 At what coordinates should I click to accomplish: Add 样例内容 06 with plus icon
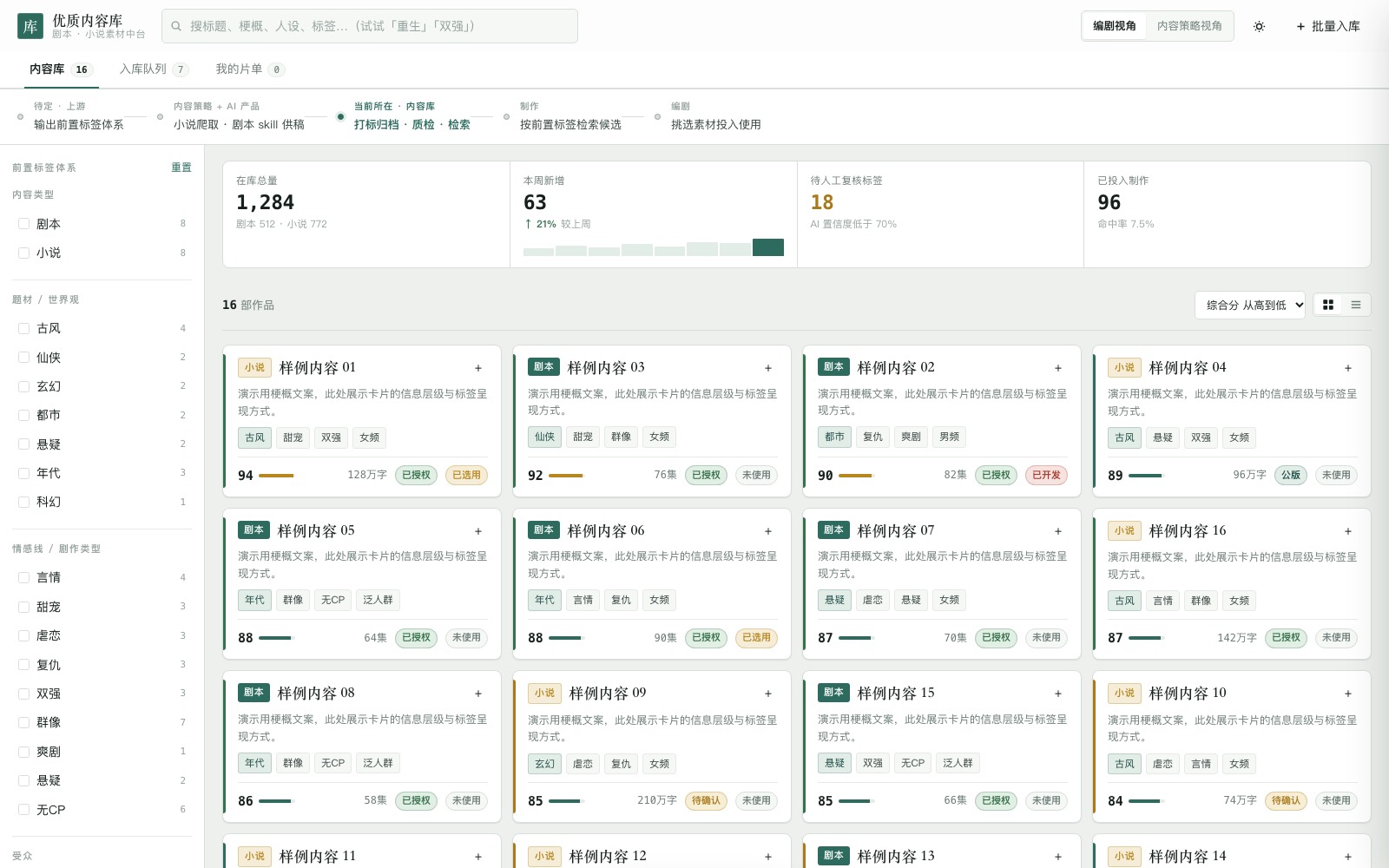768,531
